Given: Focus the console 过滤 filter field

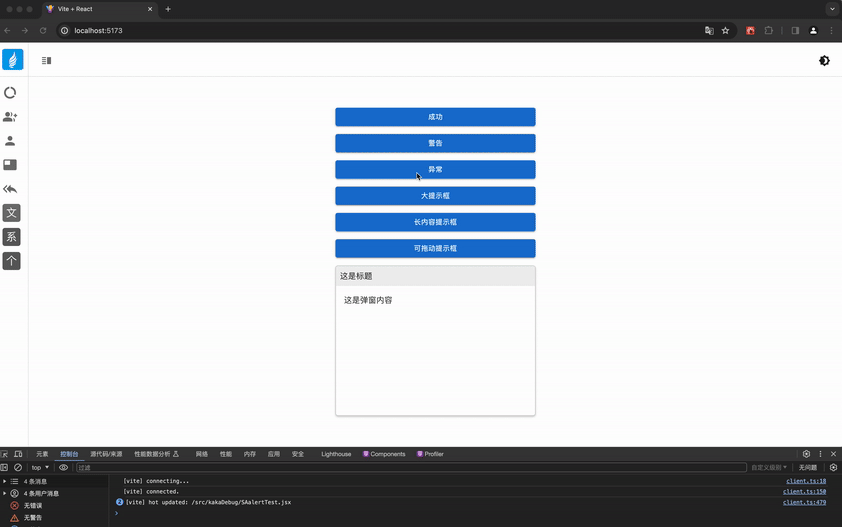Looking at the screenshot, I should click(411, 467).
